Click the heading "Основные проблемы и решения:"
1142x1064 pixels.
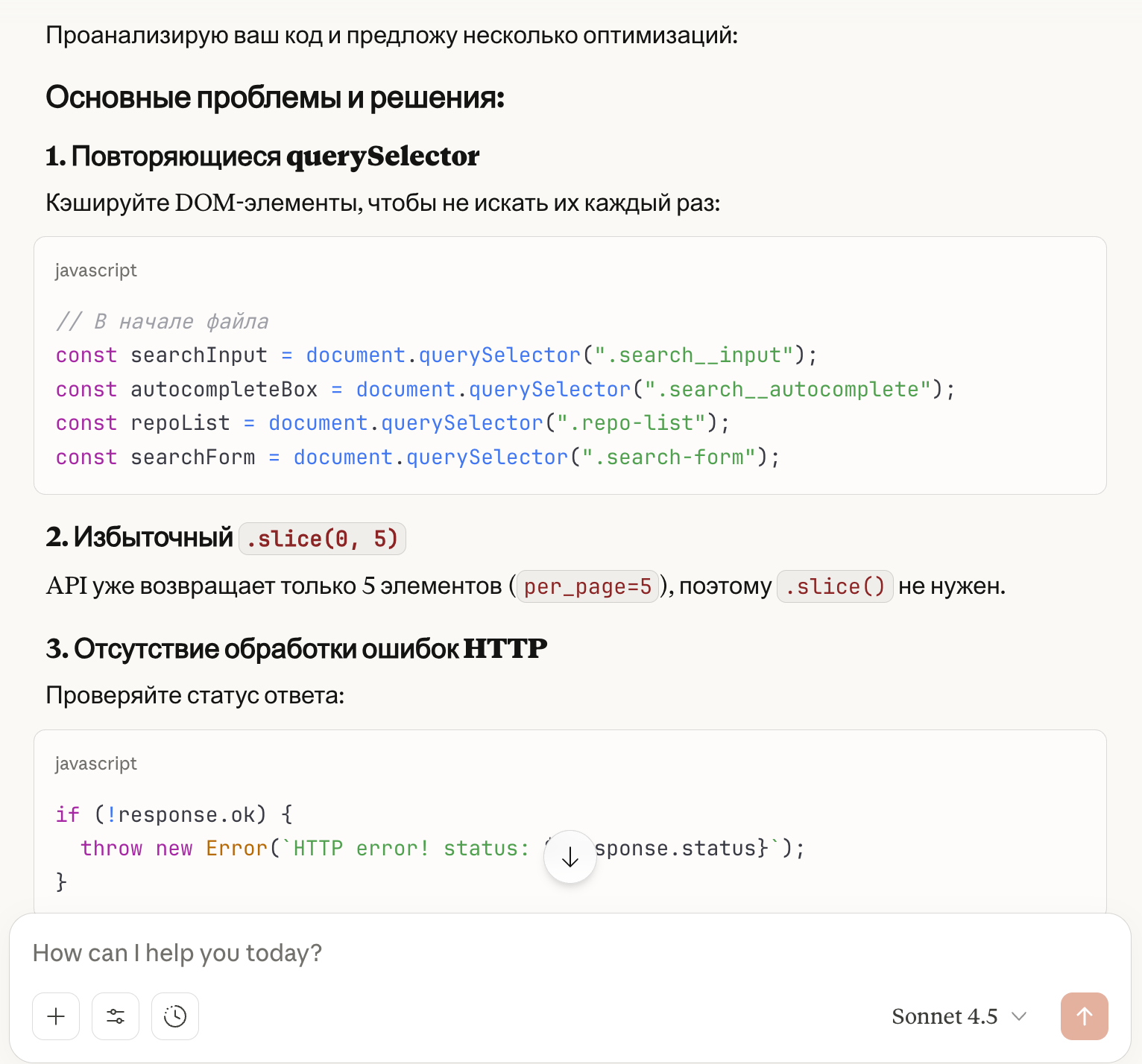pyautogui.click(x=275, y=98)
